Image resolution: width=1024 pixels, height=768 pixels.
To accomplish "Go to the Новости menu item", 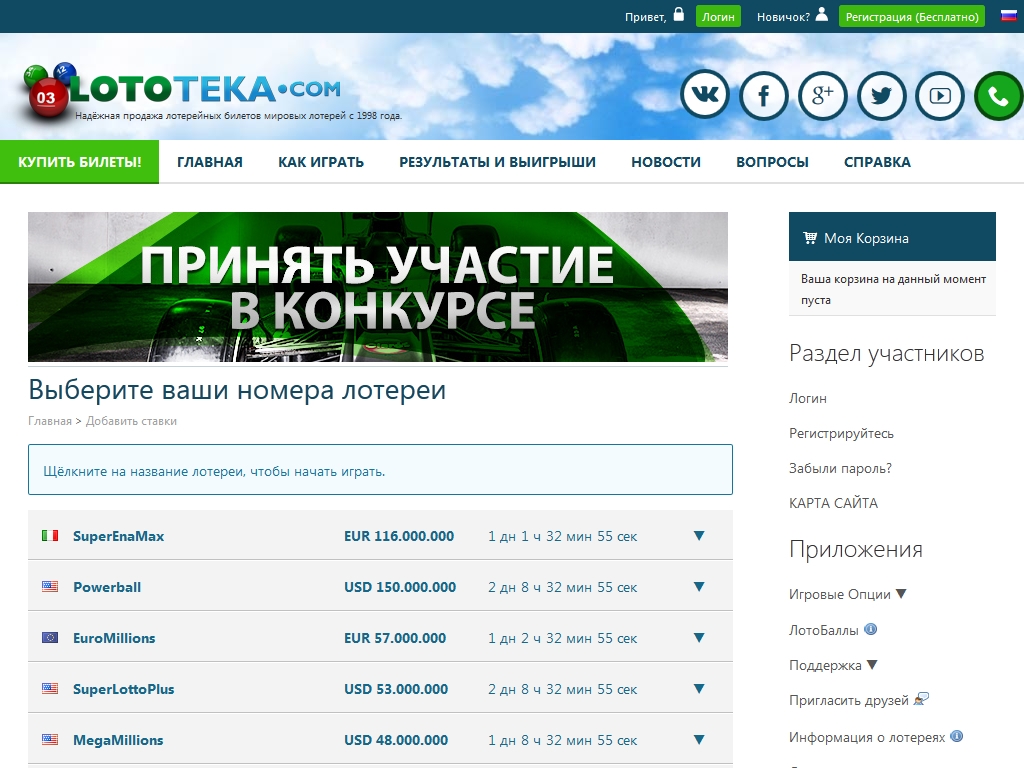I will click(665, 162).
